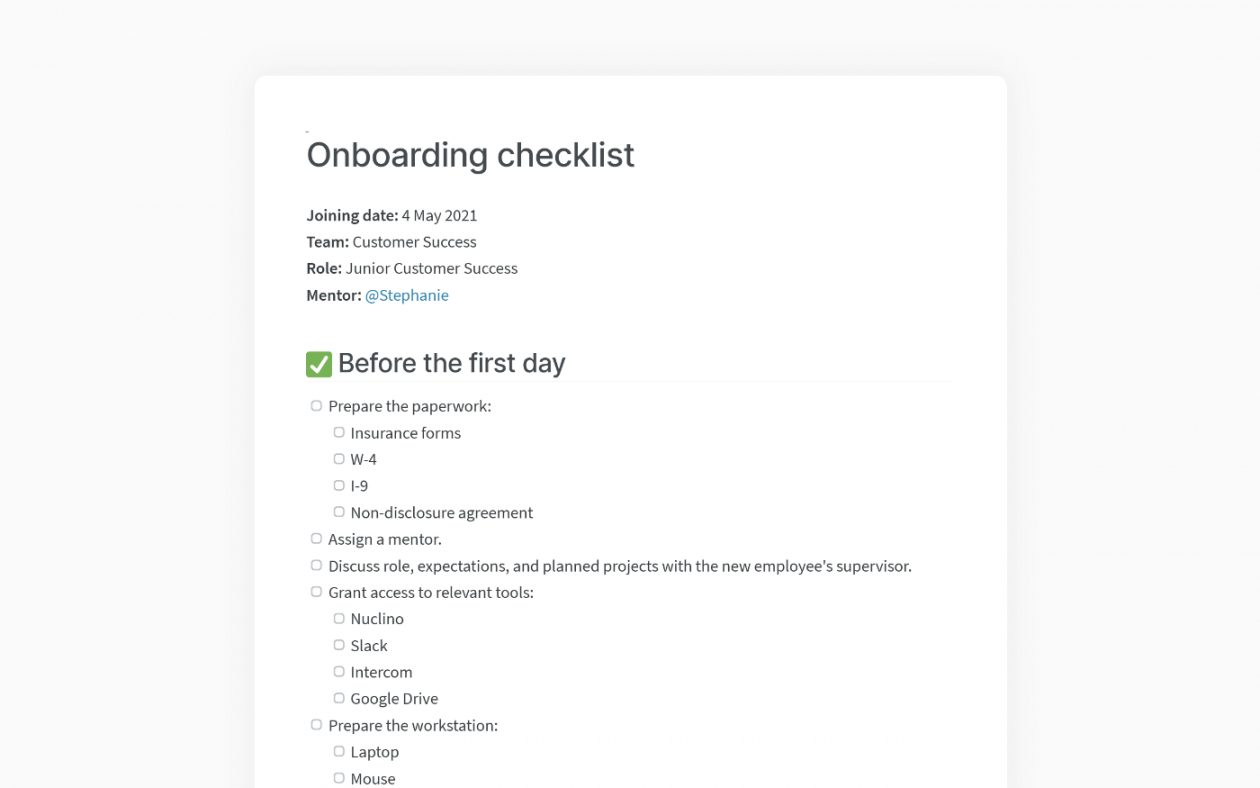The width and height of the screenshot is (1260, 788).
Task: Check off the I-9 item
Action: (339, 486)
